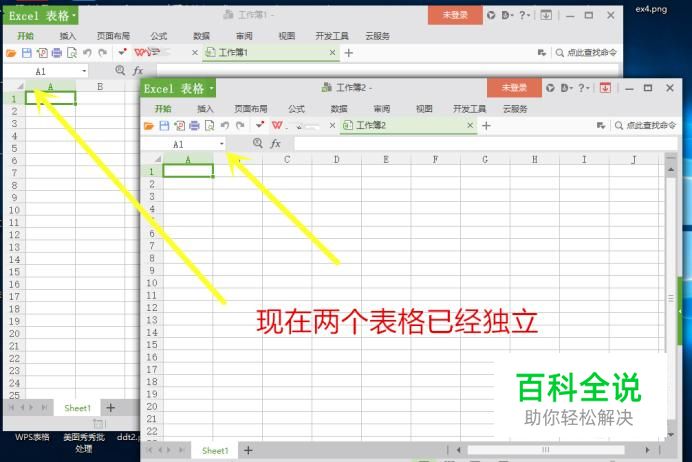The height and width of the screenshot is (462, 692).
Task: Select the 工作簿1 document tab
Action: (x=271, y=53)
